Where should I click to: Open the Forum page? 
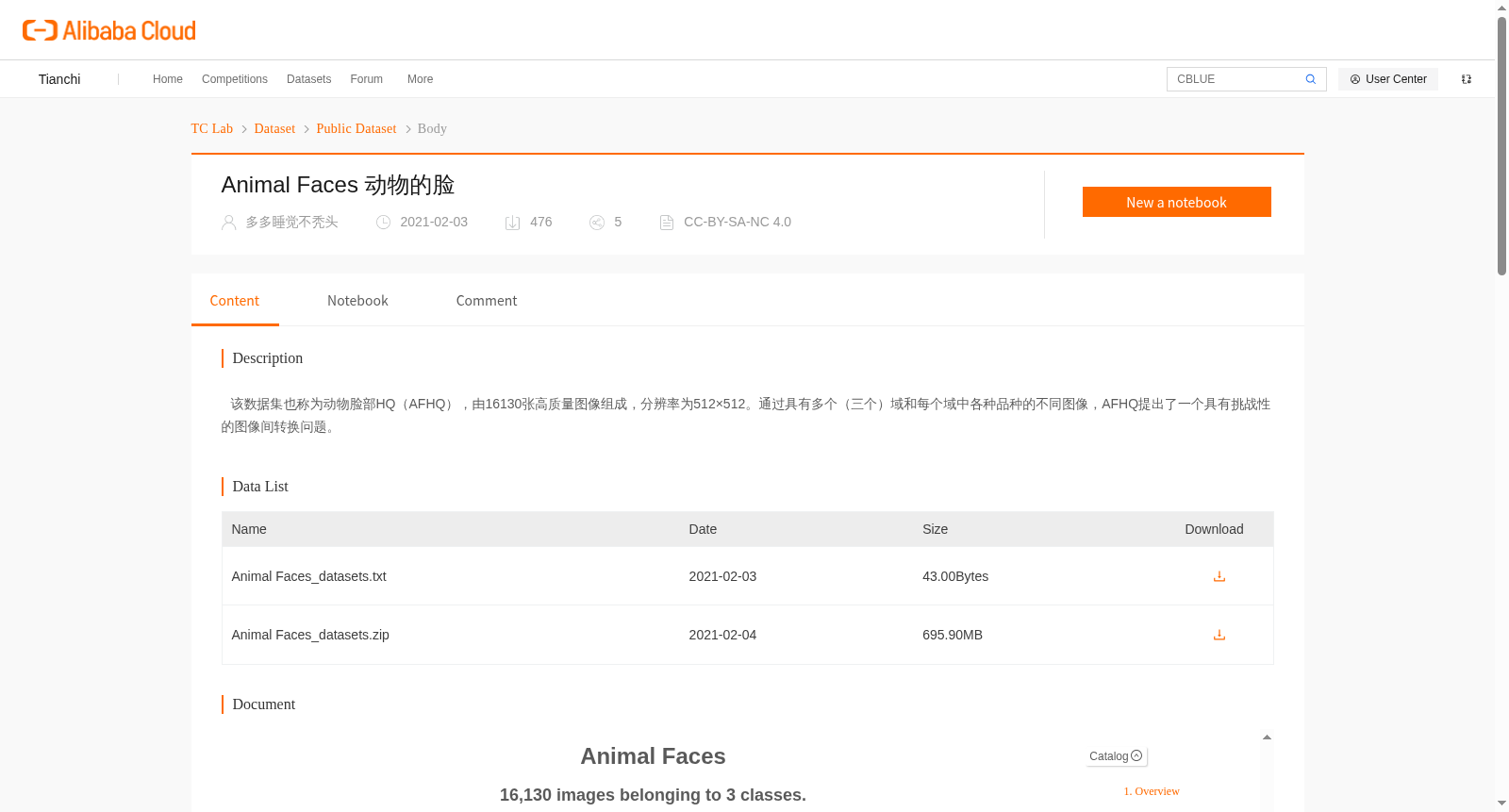(366, 79)
